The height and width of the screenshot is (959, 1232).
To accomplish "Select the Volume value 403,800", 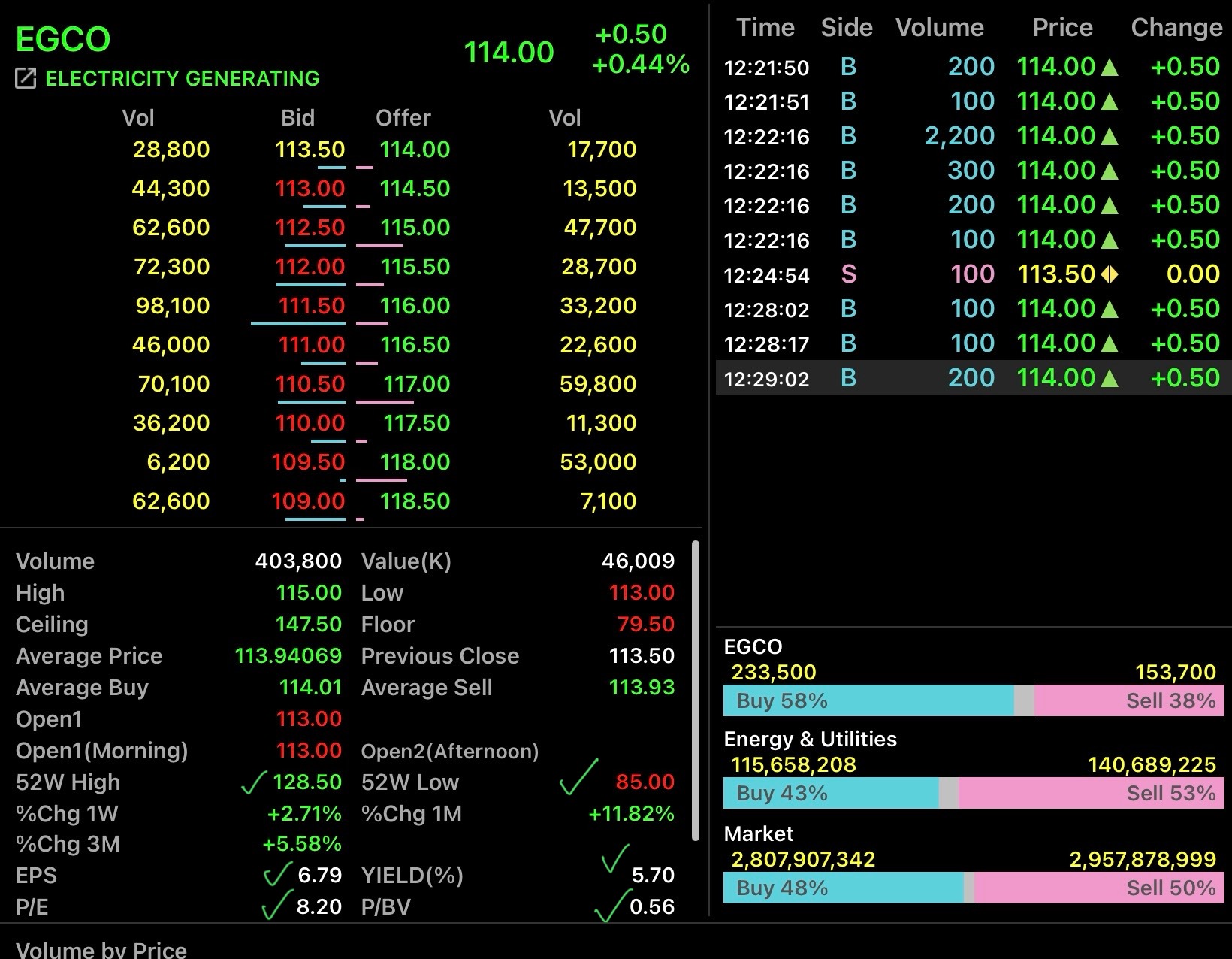I will [x=298, y=561].
